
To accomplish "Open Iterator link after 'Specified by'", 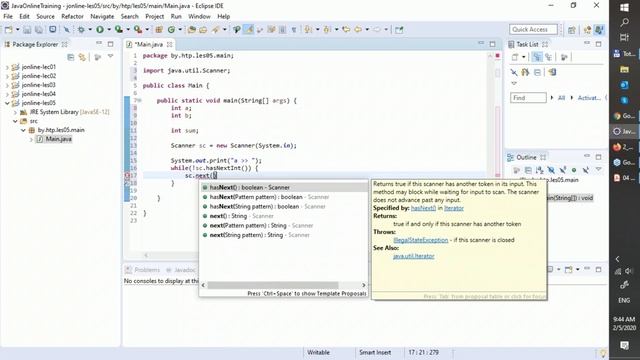I will point(454,208).
